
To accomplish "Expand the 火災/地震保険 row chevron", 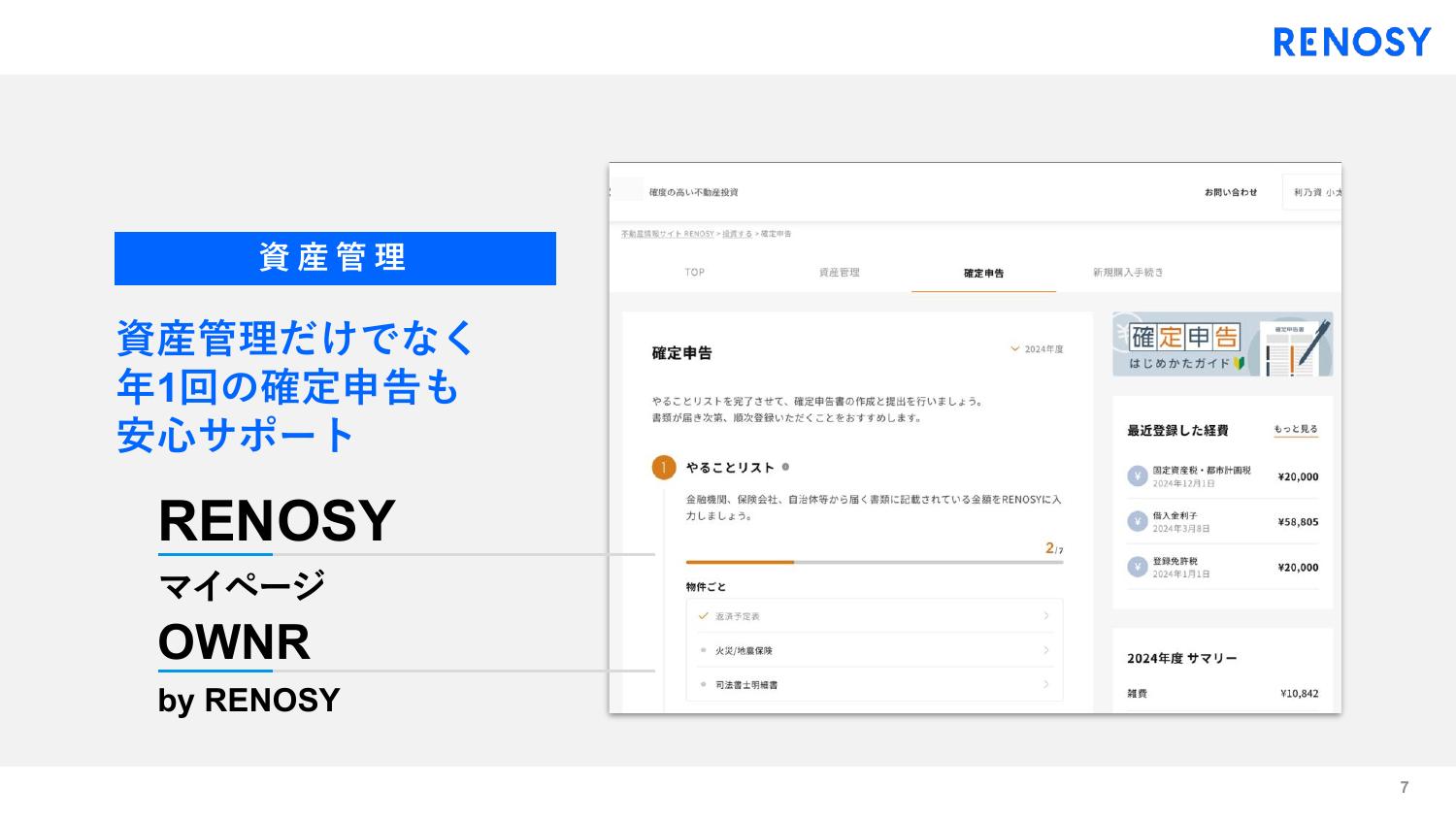I will (x=1046, y=650).
